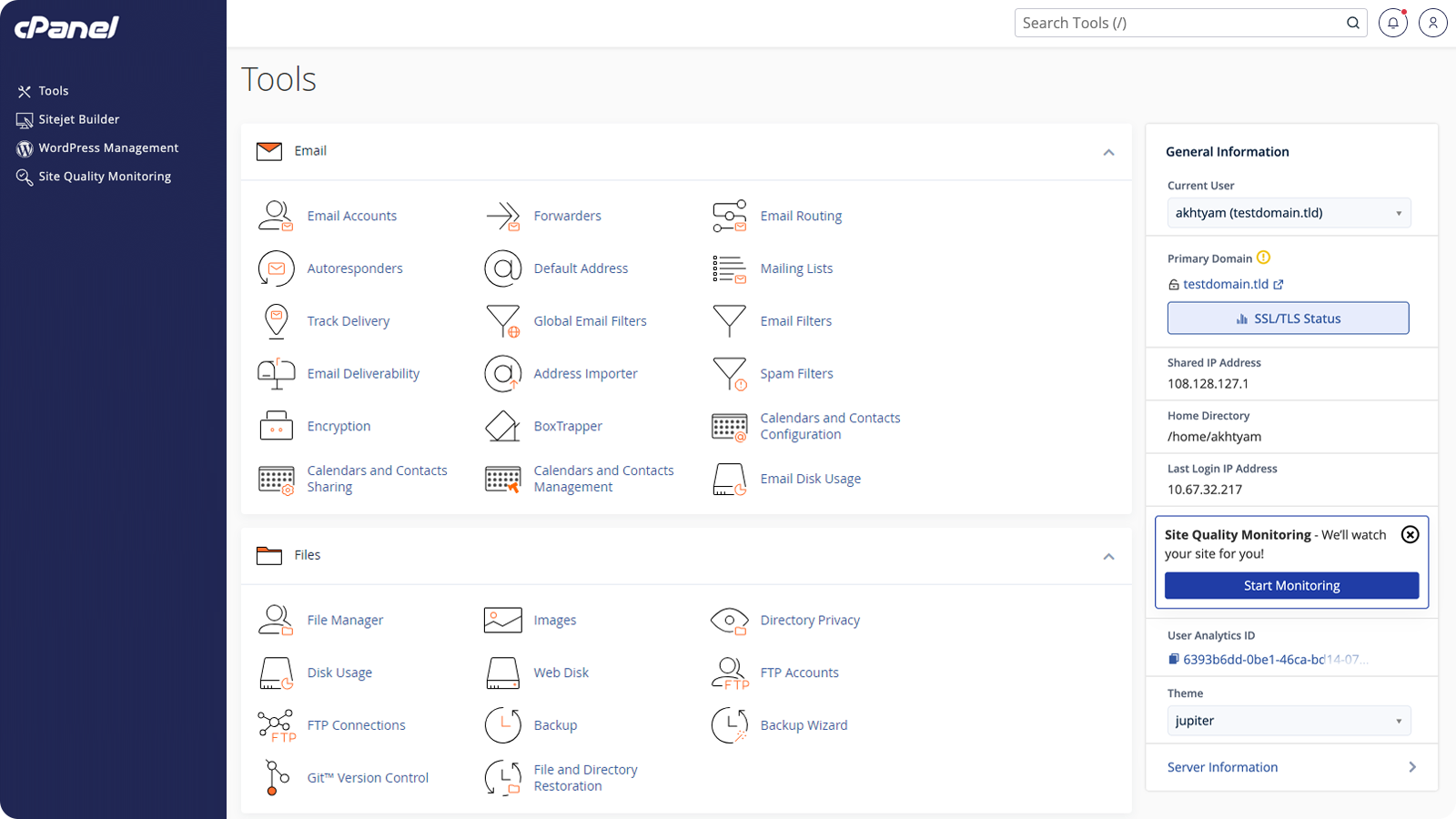
Task: Collapse the Email section
Action: coord(1108,152)
